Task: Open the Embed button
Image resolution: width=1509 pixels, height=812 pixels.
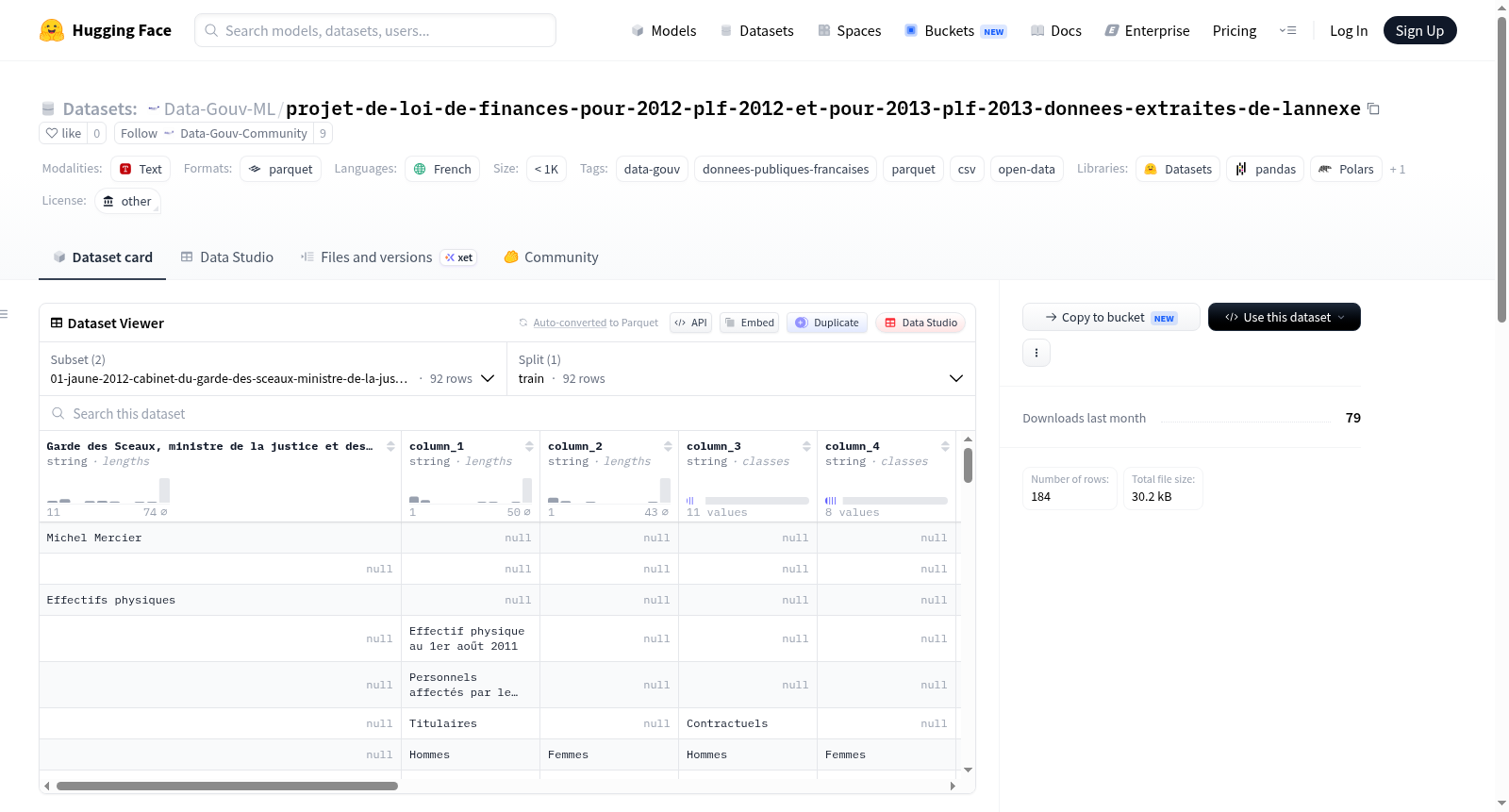Action: click(749, 323)
